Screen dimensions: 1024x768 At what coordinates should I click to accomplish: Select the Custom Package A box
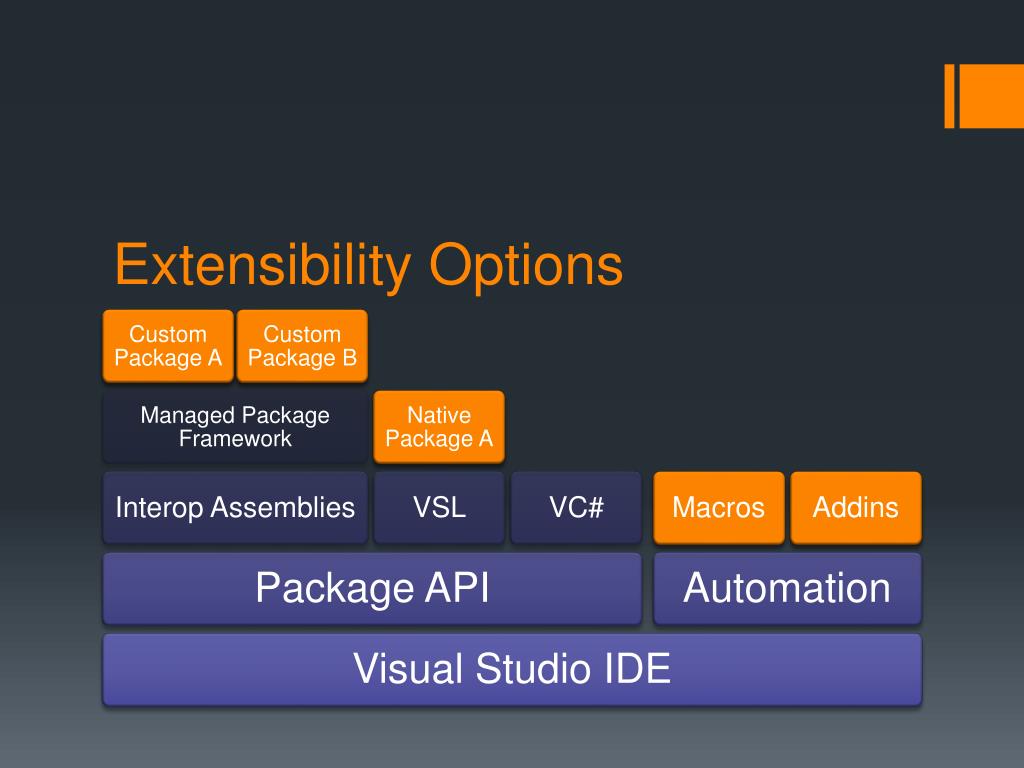pos(168,346)
